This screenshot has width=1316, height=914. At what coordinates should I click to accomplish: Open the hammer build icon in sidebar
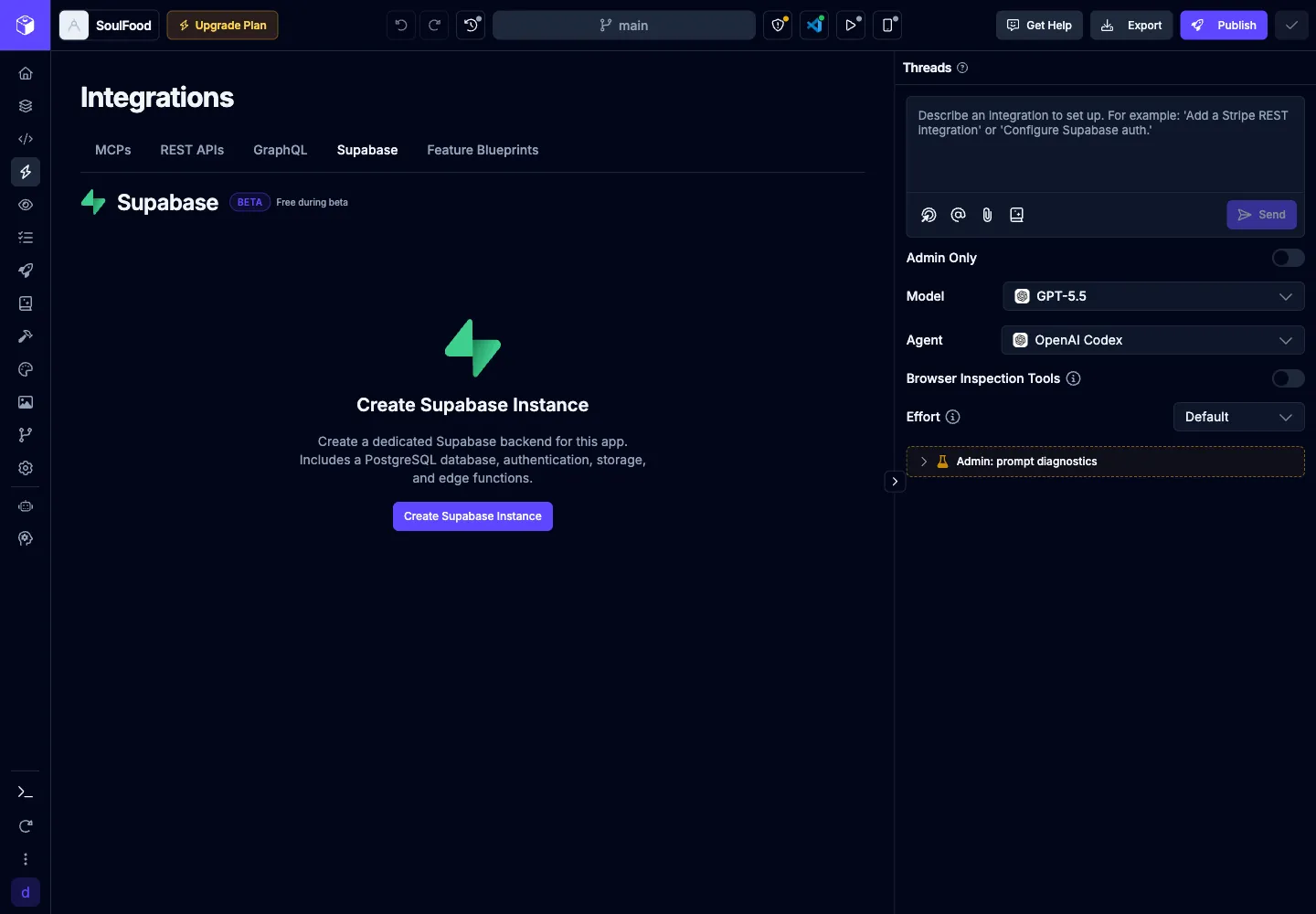tap(26, 336)
